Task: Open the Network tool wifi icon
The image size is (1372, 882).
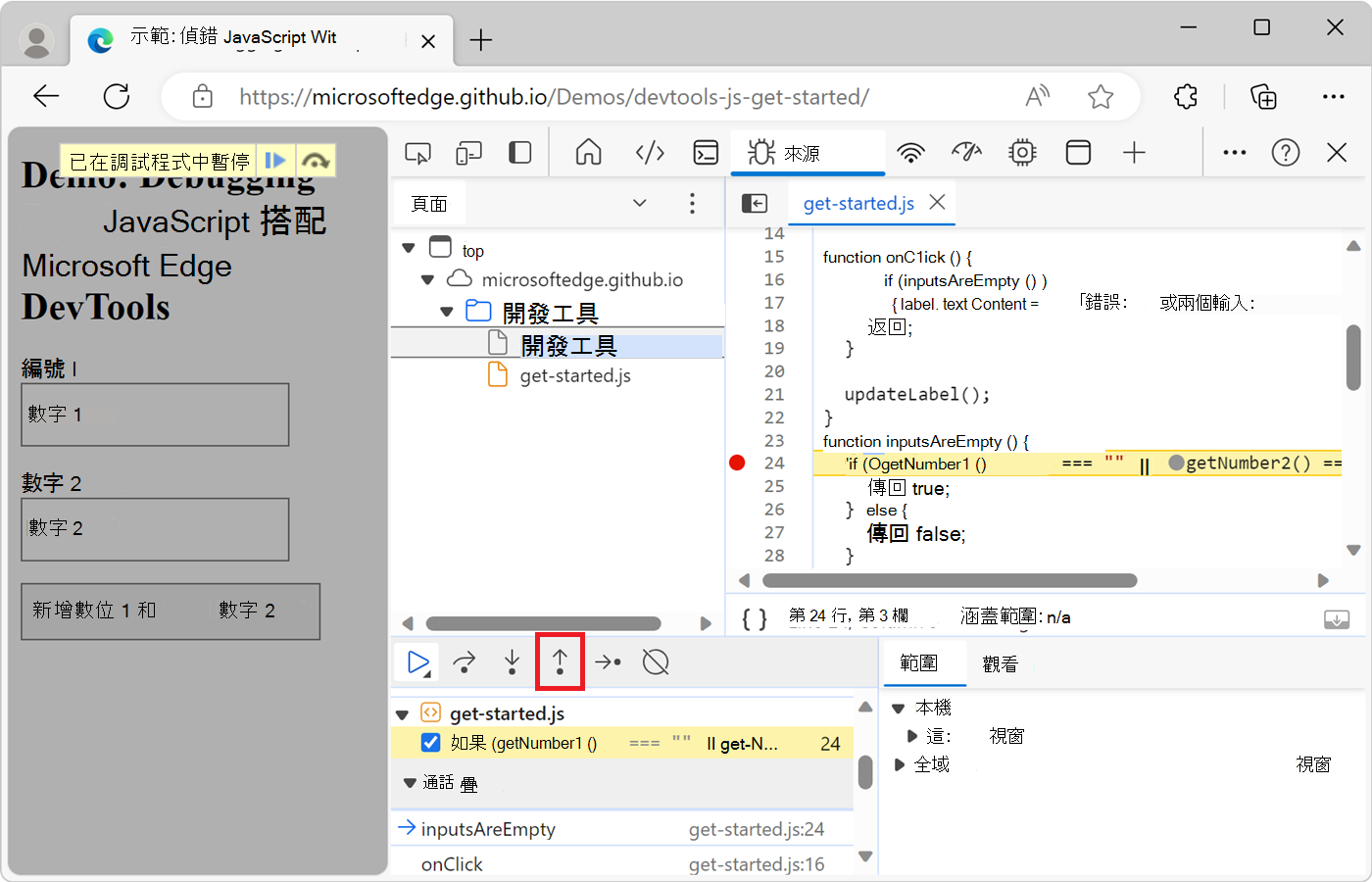Action: pyautogui.click(x=911, y=153)
